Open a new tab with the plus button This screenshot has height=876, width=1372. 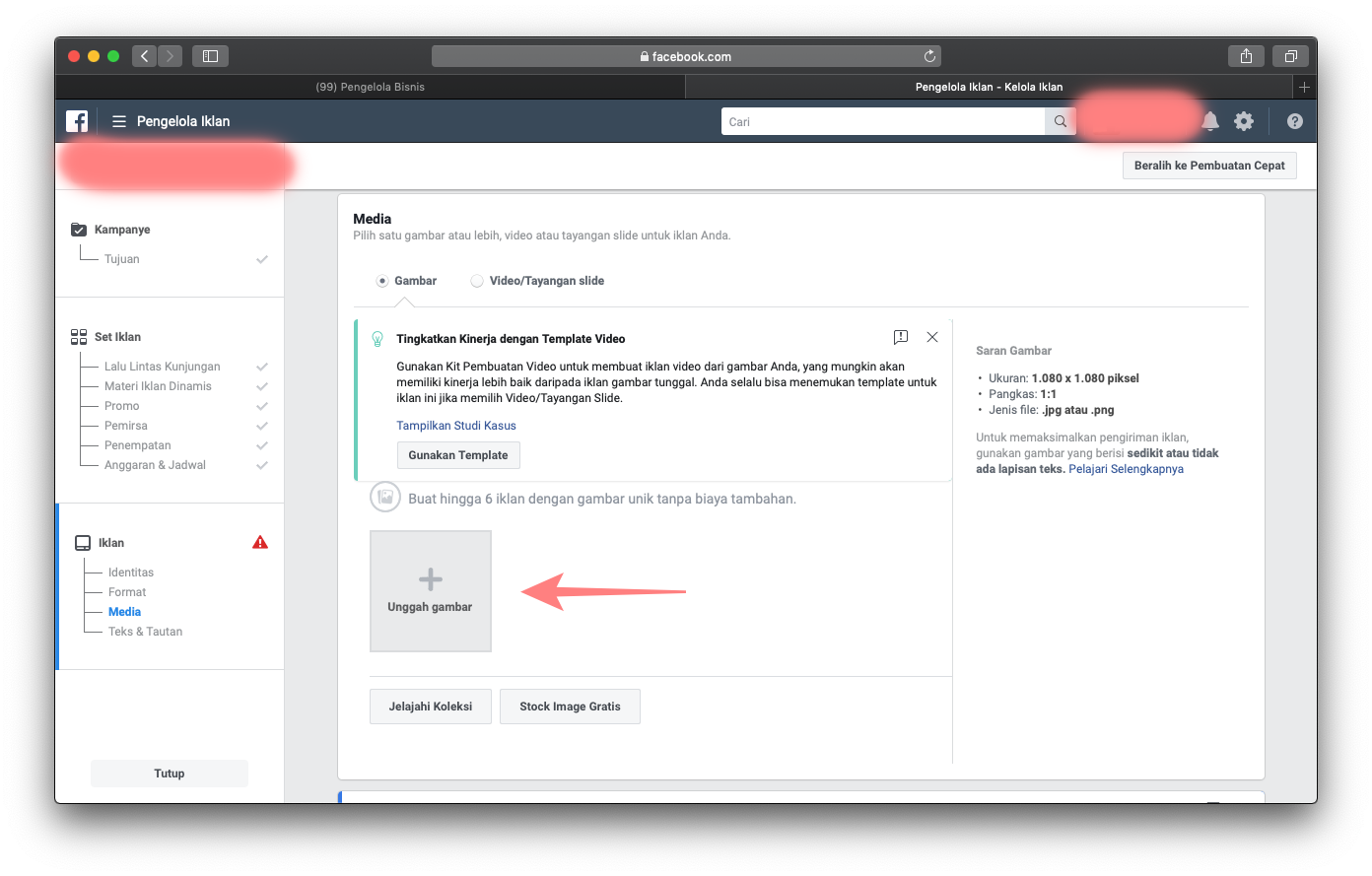coord(1304,87)
